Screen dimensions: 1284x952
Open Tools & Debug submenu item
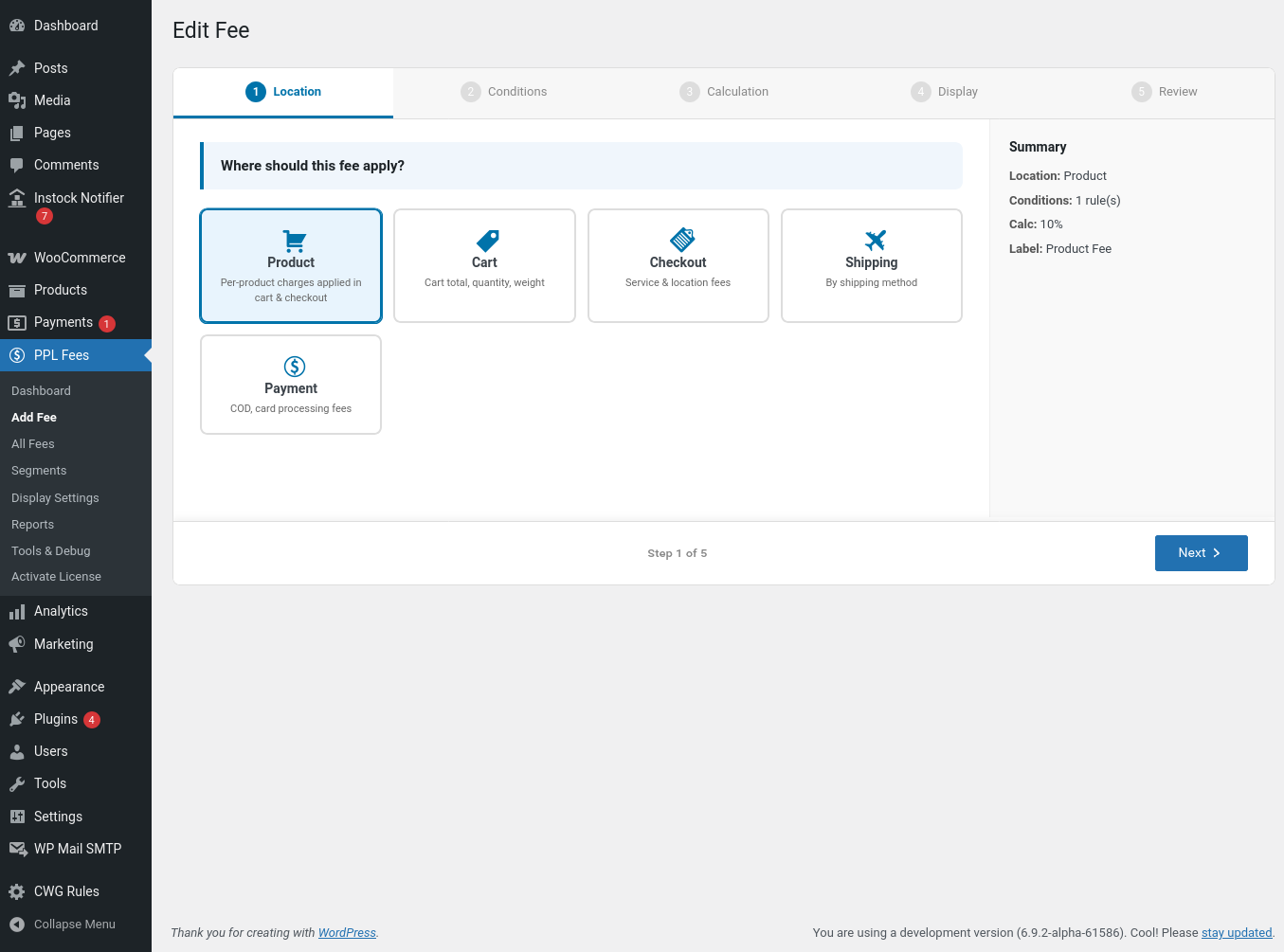click(51, 551)
